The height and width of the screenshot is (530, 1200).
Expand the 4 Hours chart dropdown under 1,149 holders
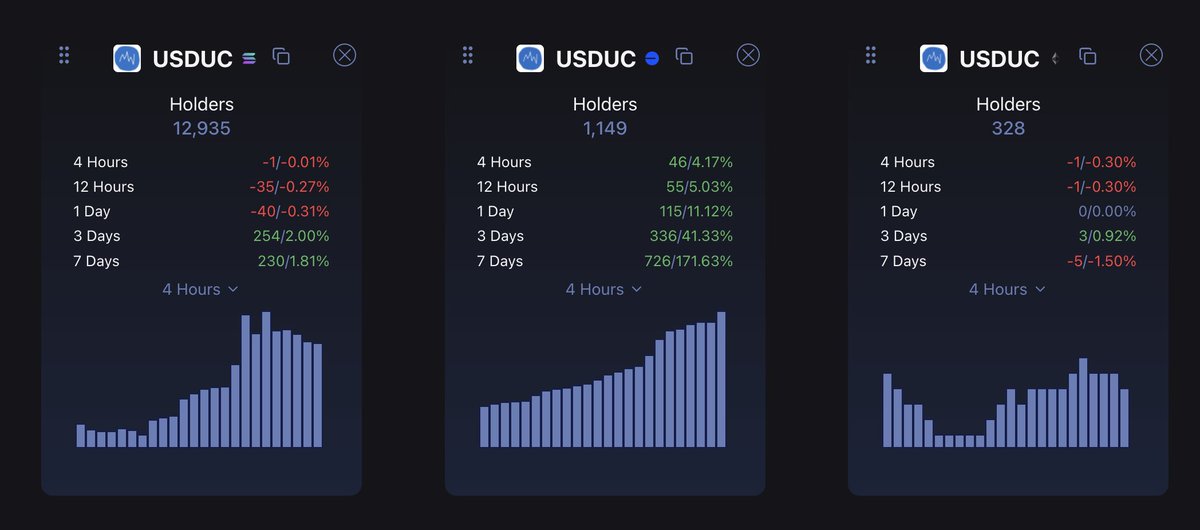point(604,289)
